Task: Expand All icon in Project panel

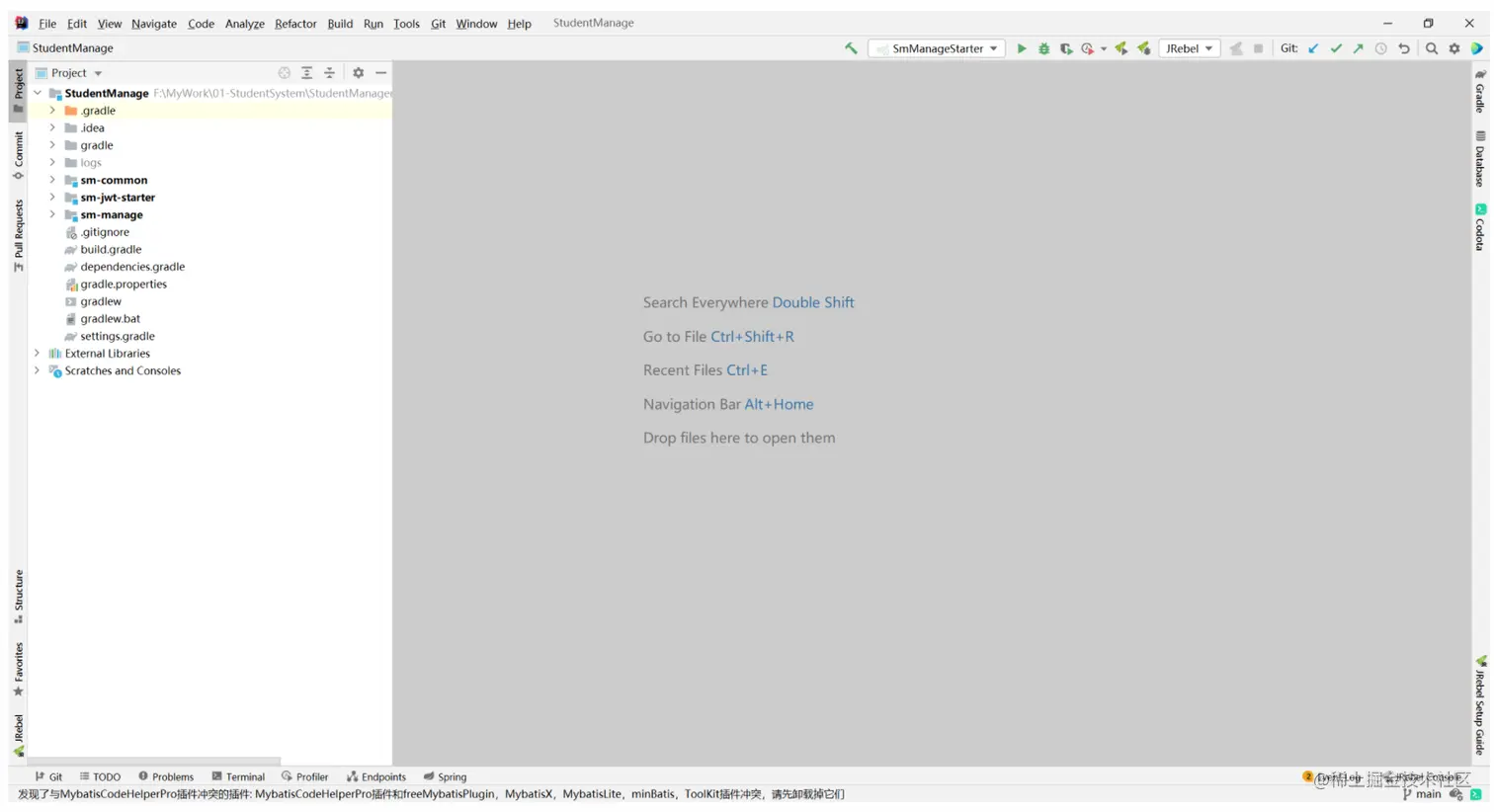Action: point(307,73)
